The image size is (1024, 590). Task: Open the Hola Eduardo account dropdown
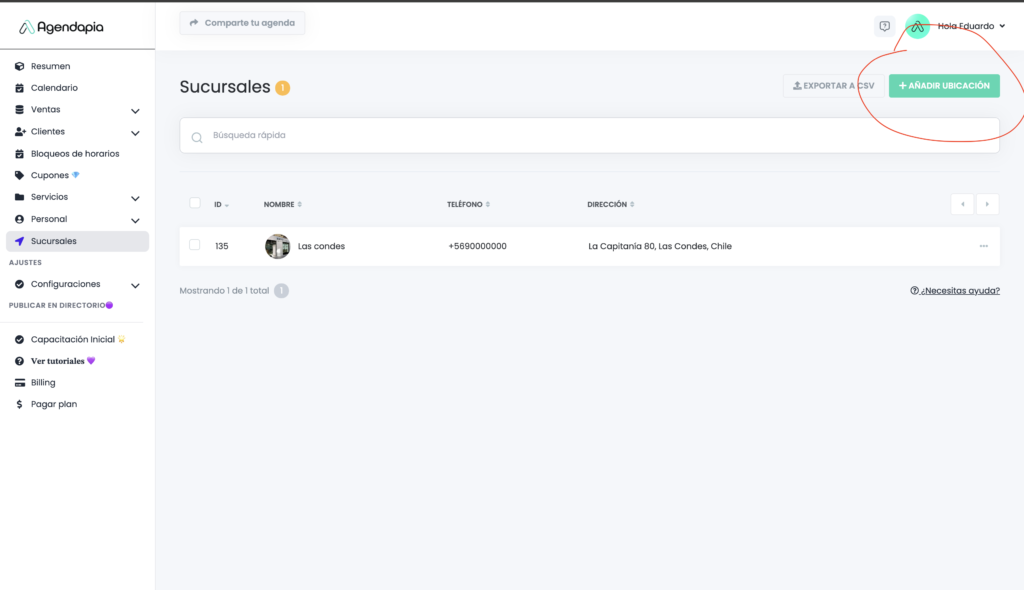point(971,26)
